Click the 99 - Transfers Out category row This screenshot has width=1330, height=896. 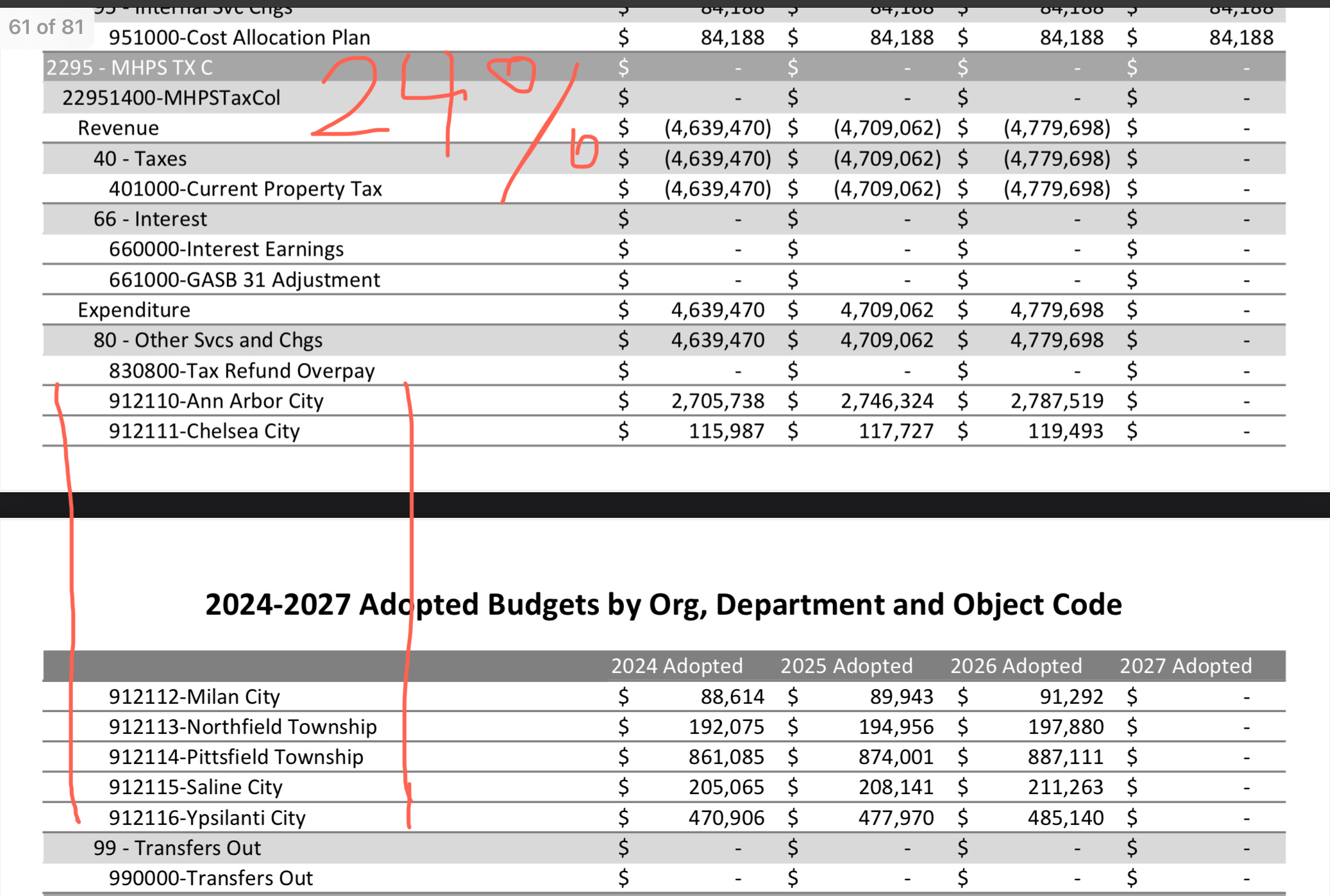pos(177,848)
